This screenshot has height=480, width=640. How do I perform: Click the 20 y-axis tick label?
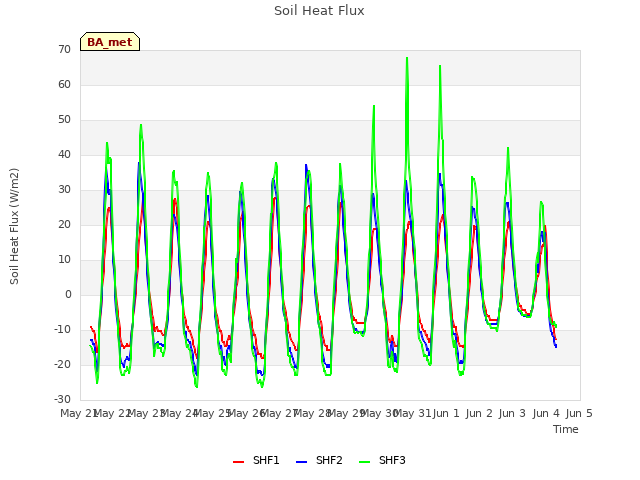[x=64, y=224]
